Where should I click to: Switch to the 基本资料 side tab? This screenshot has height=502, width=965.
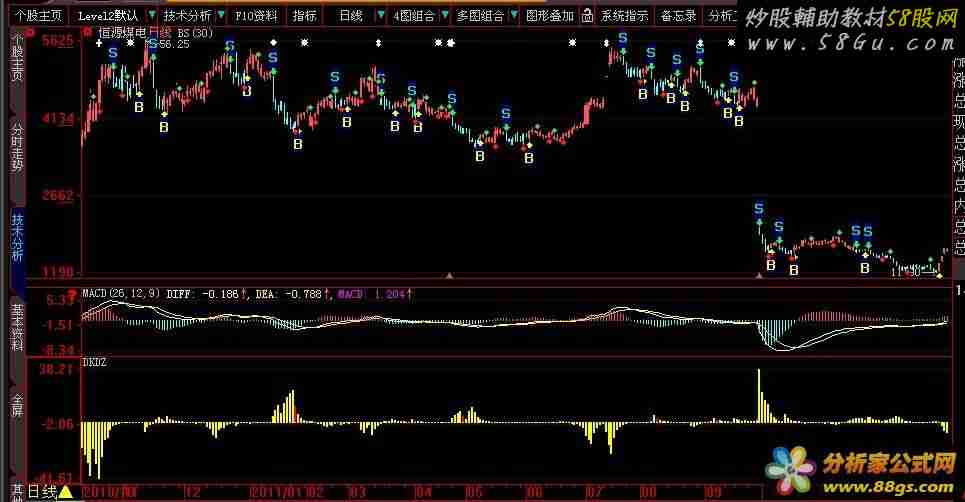click(17, 327)
